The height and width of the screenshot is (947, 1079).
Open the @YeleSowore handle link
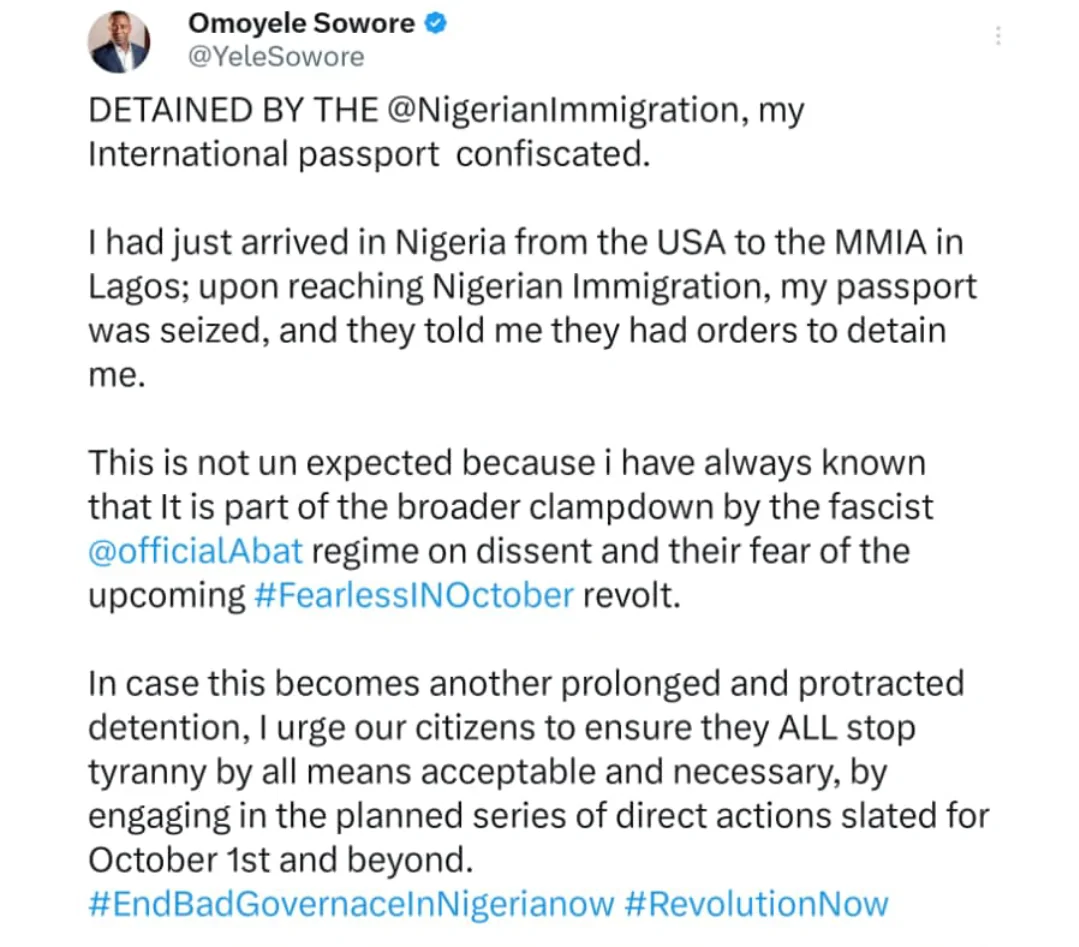pyautogui.click(x=277, y=56)
